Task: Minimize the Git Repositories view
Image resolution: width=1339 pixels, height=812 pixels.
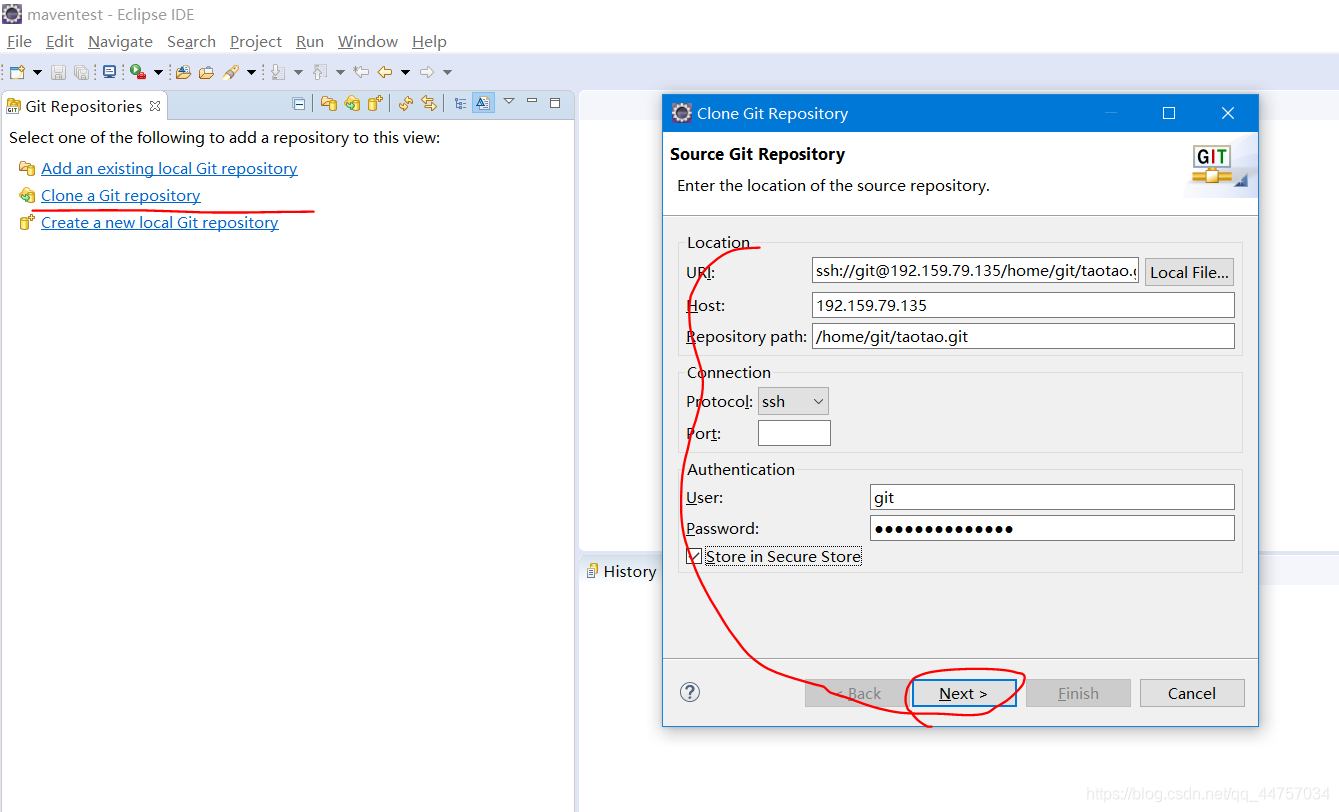Action: coord(532,100)
